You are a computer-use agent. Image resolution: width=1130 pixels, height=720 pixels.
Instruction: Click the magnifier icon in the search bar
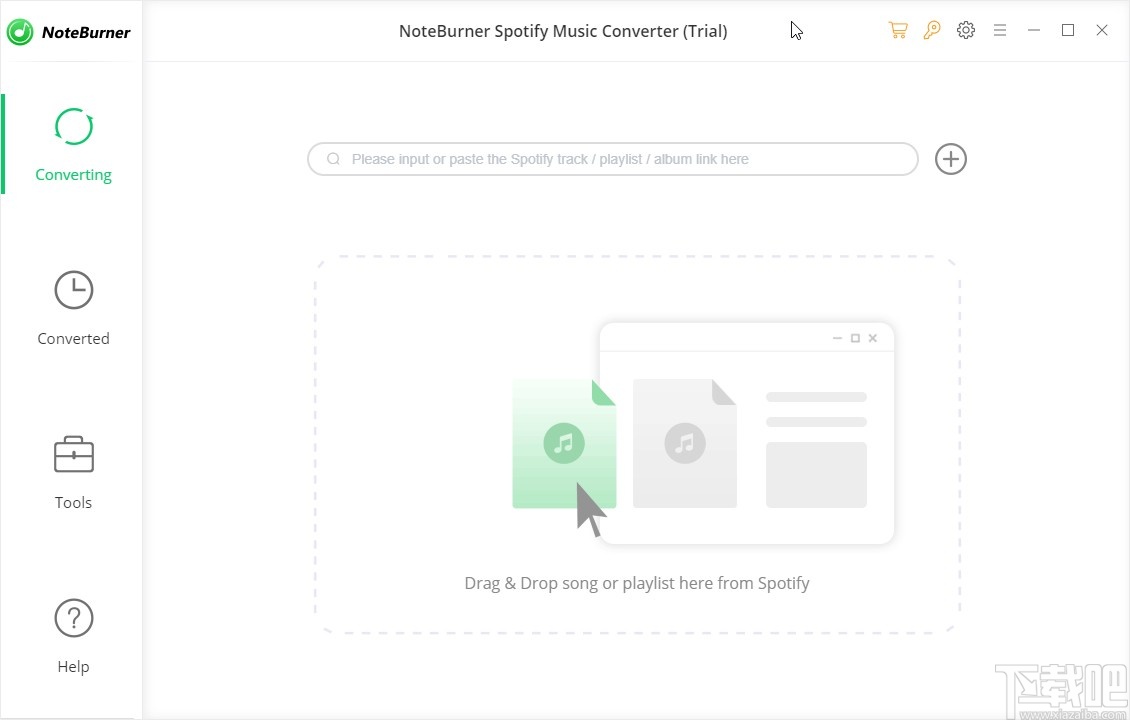pos(333,159)
